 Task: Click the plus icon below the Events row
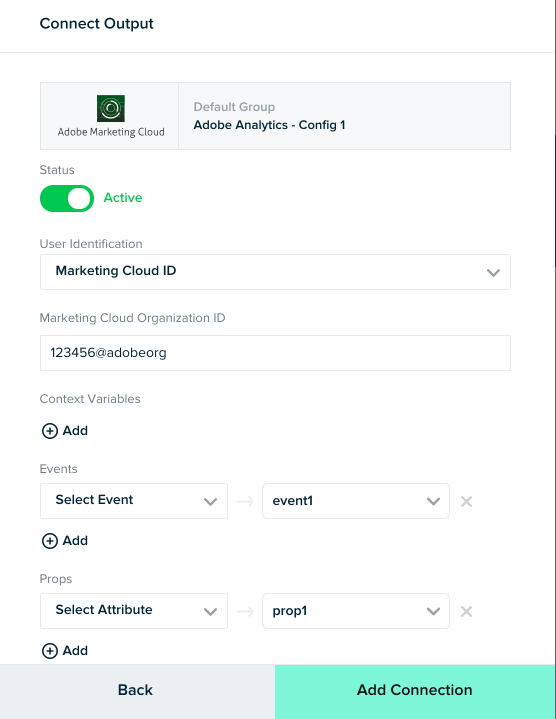pos(50,541)
